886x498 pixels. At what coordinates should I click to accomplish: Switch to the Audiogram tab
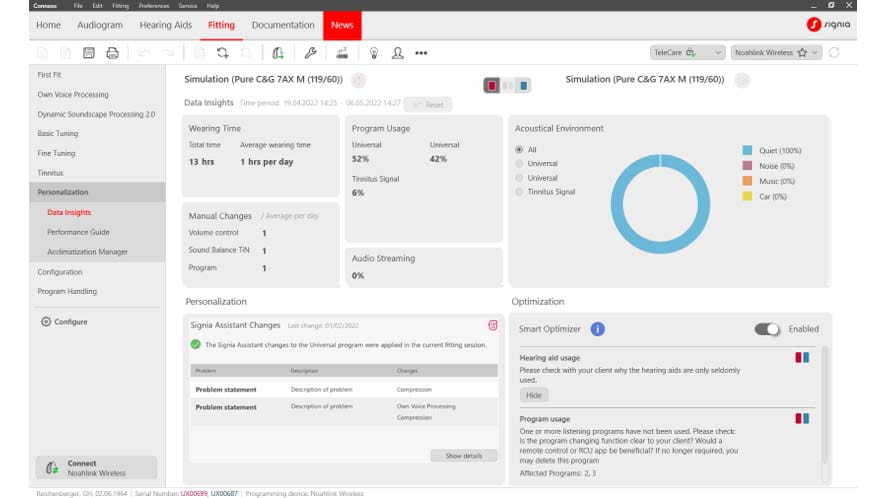coord(100,25)
